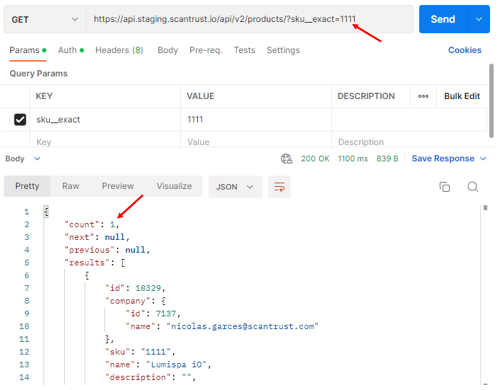Viewport: 498px width, 390px height.
Task: Open the JSON format dropdown
Action: pos(235,187)
